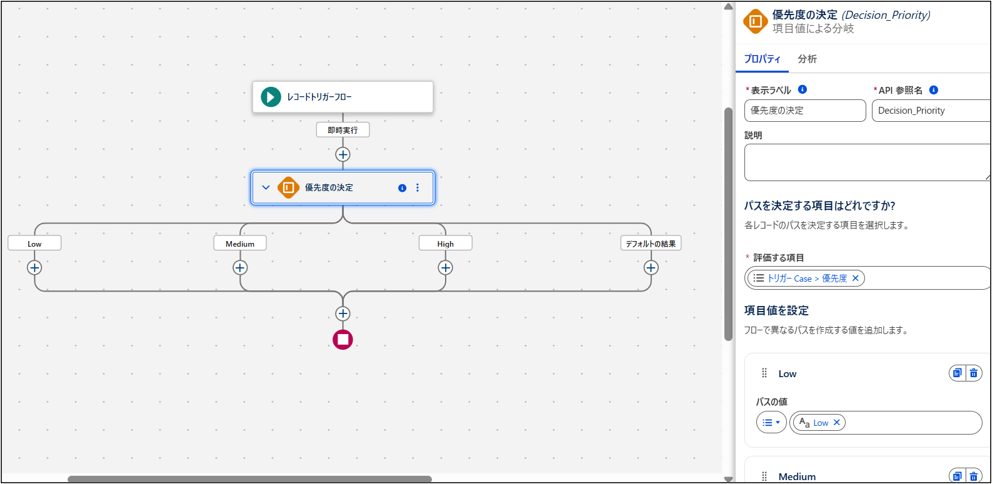
Task: Open the three-dot menu on 優先度の決定 node
Action: (417, 188)
